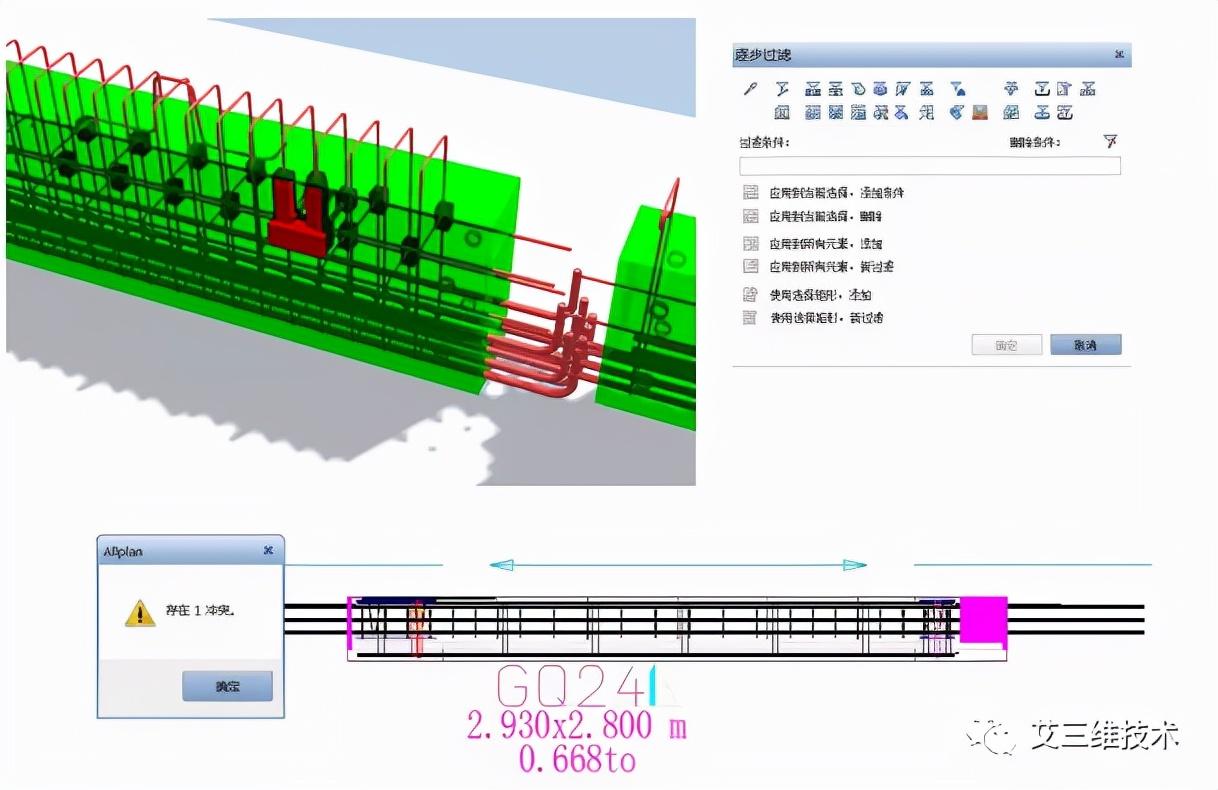Click the grid-pattern filter icon starting the second row

point(782,113)
